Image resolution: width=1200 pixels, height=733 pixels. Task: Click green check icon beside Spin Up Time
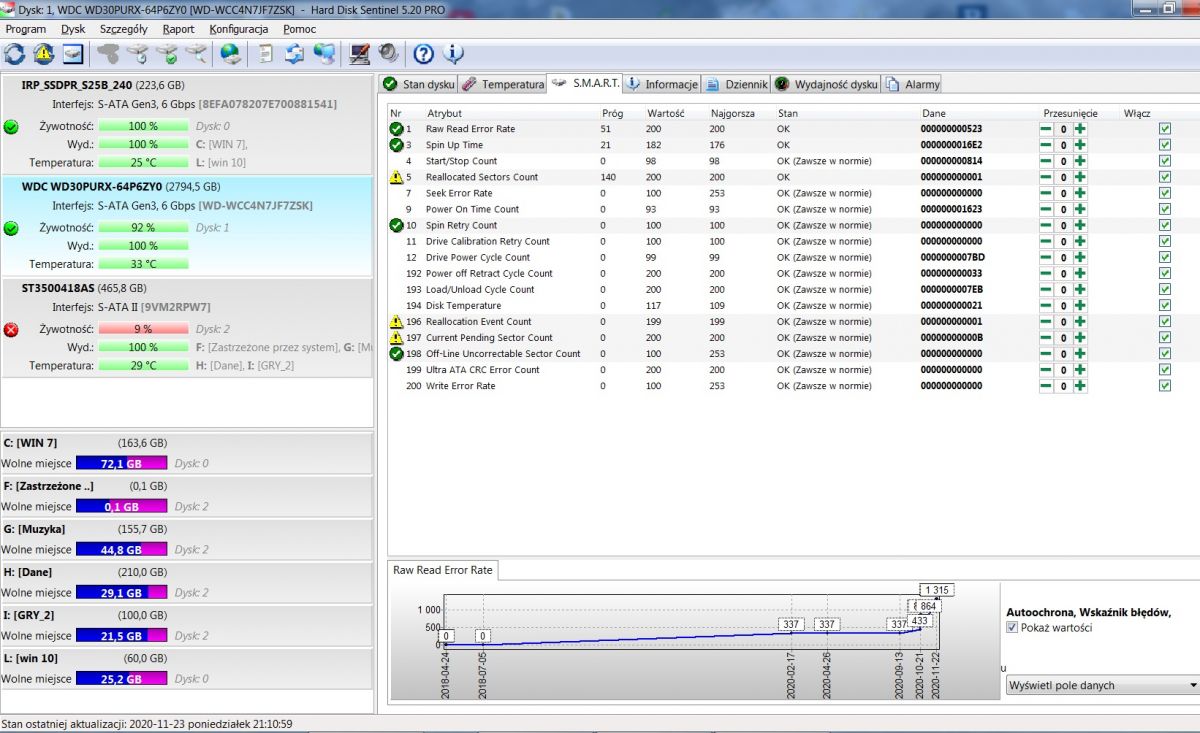[396, 145]
